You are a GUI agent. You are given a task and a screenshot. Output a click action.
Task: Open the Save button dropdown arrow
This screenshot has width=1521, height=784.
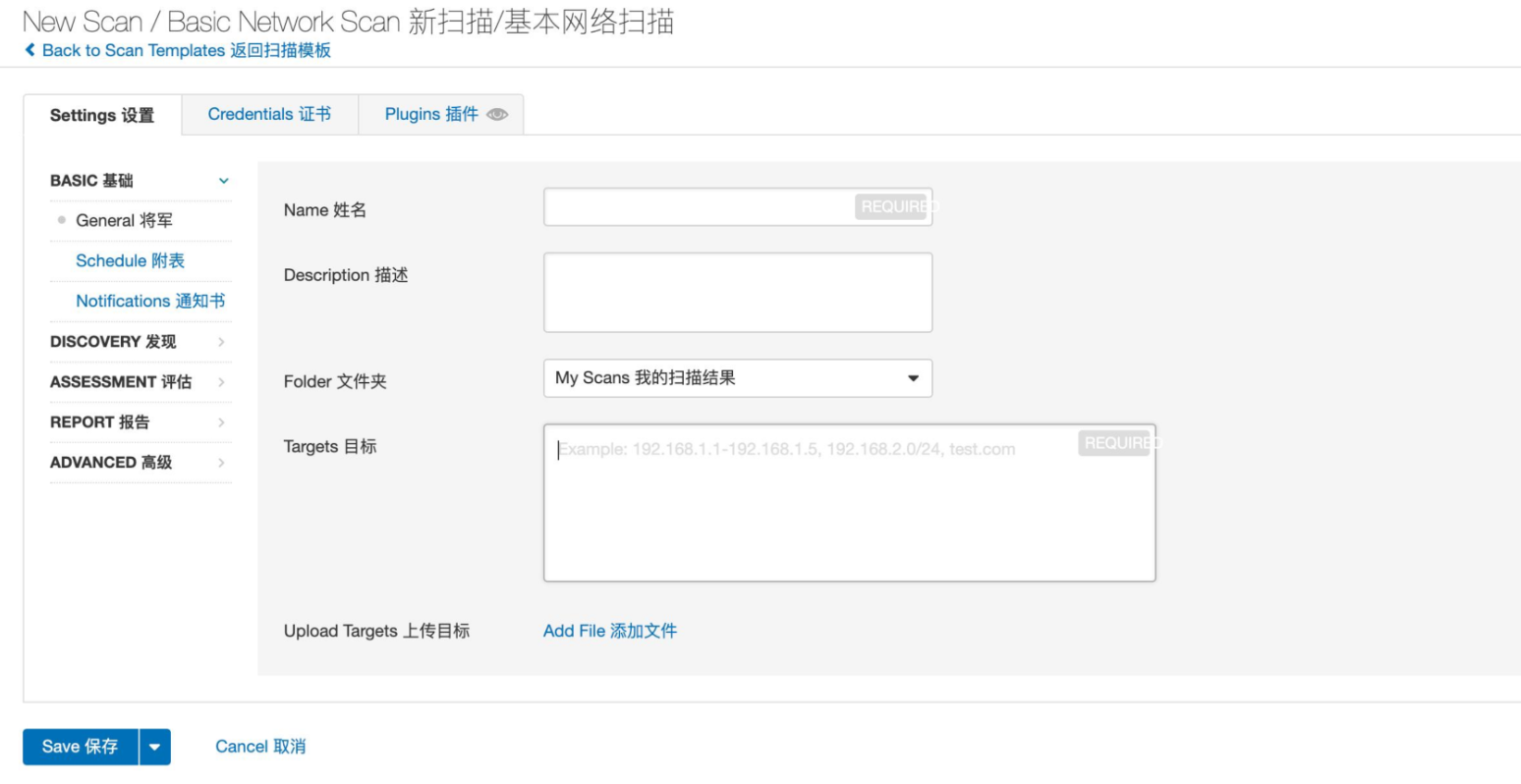[x=155, y=747]
